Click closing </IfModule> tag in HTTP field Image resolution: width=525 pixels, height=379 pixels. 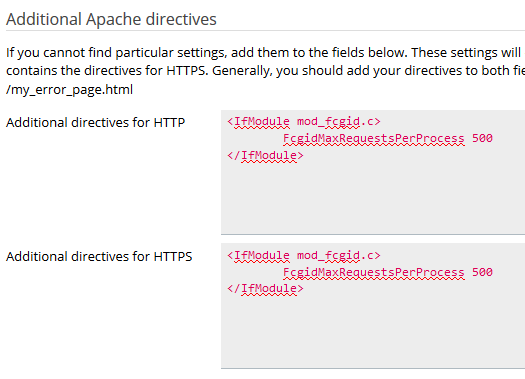click(x=265, y=155)
